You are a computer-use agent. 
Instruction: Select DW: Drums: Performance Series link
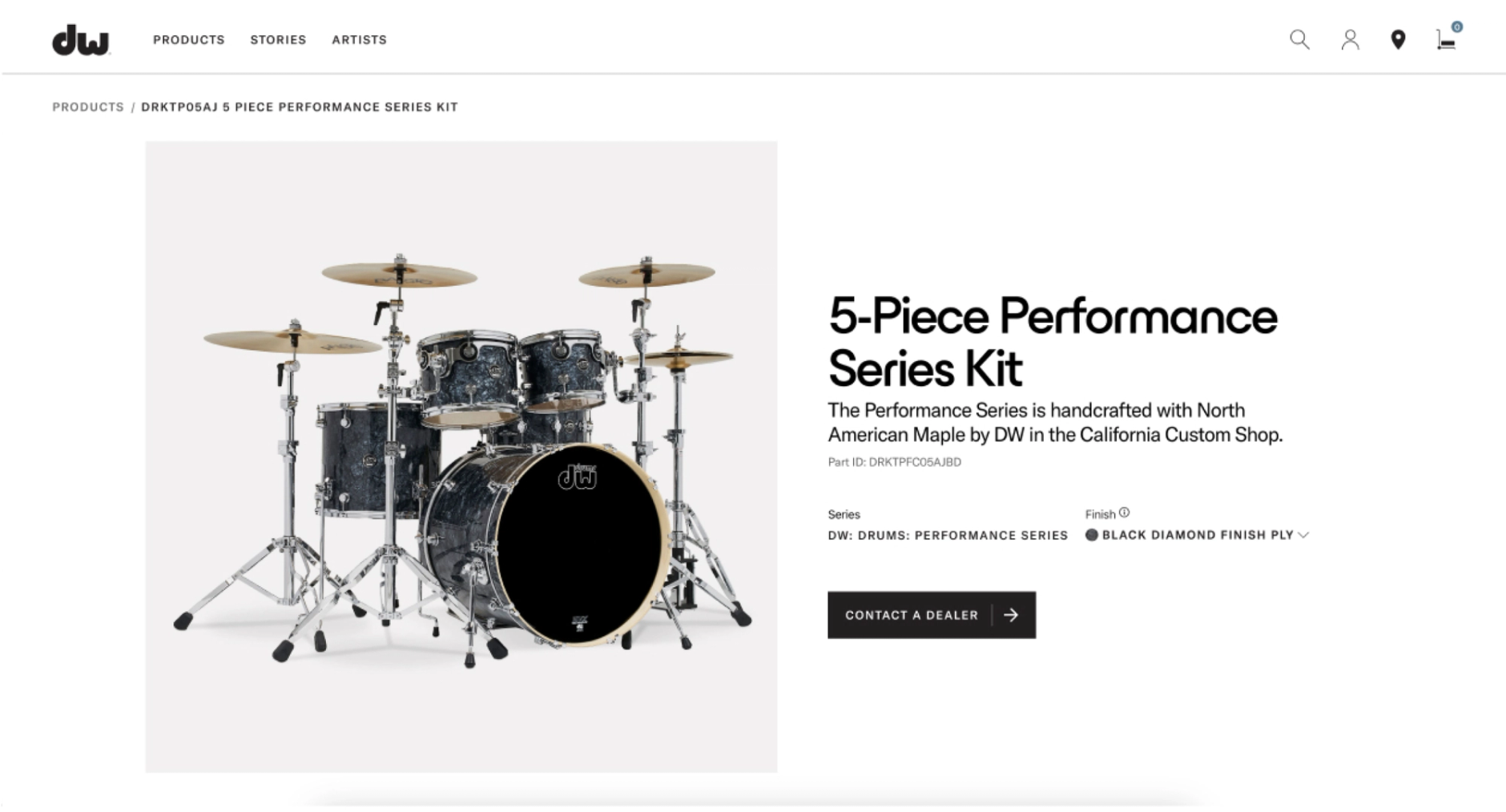[x=948, y=535]
